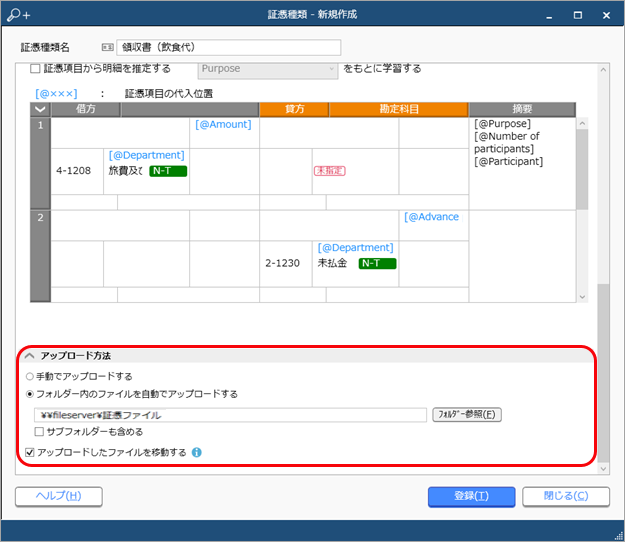Screen dimensions: 625x542
Task: Click the magnifier-plus icon in title bar
Action: (x=18, y=15)
